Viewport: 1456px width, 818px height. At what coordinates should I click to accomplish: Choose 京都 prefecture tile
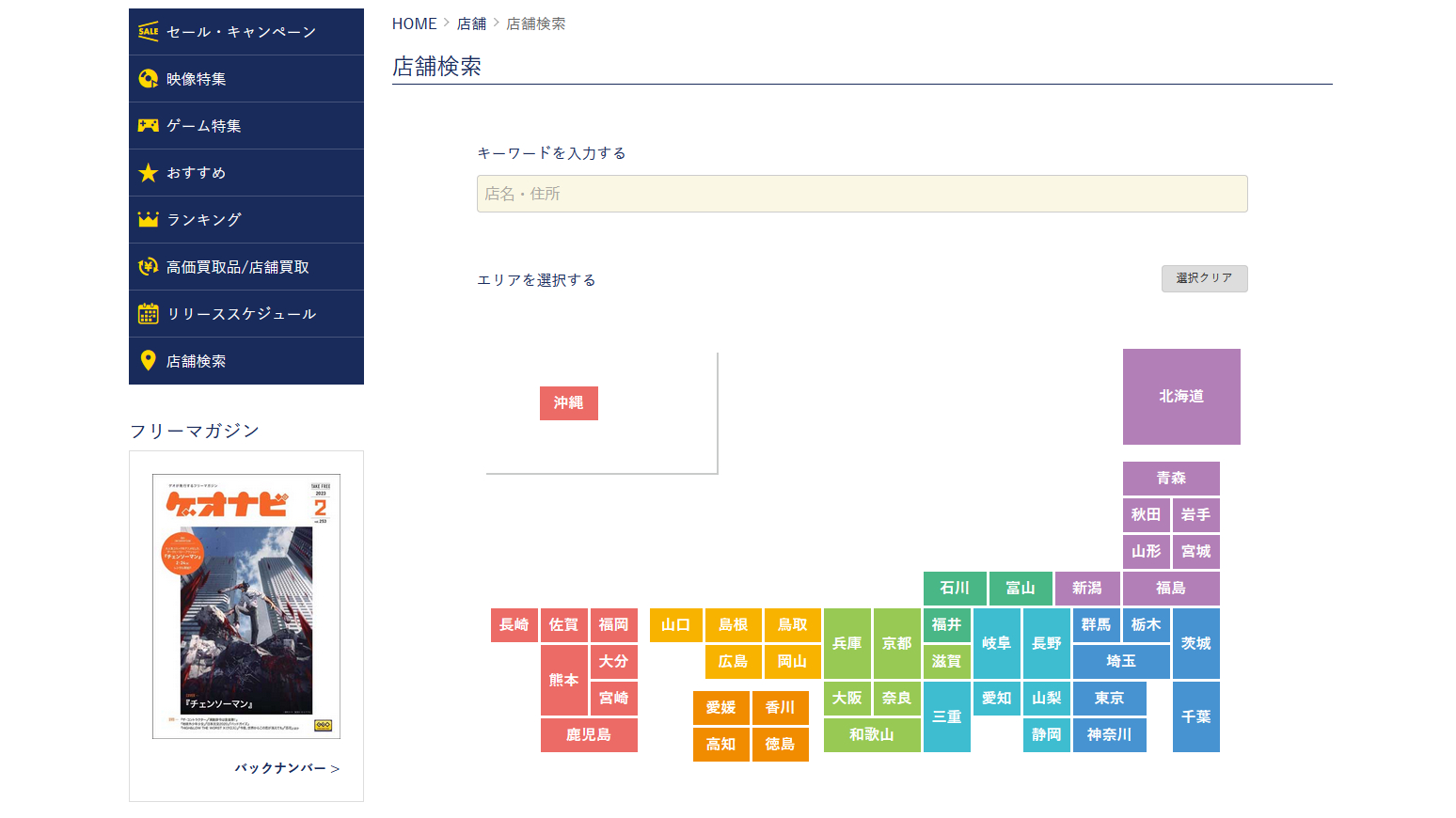[x=897, y=643]
